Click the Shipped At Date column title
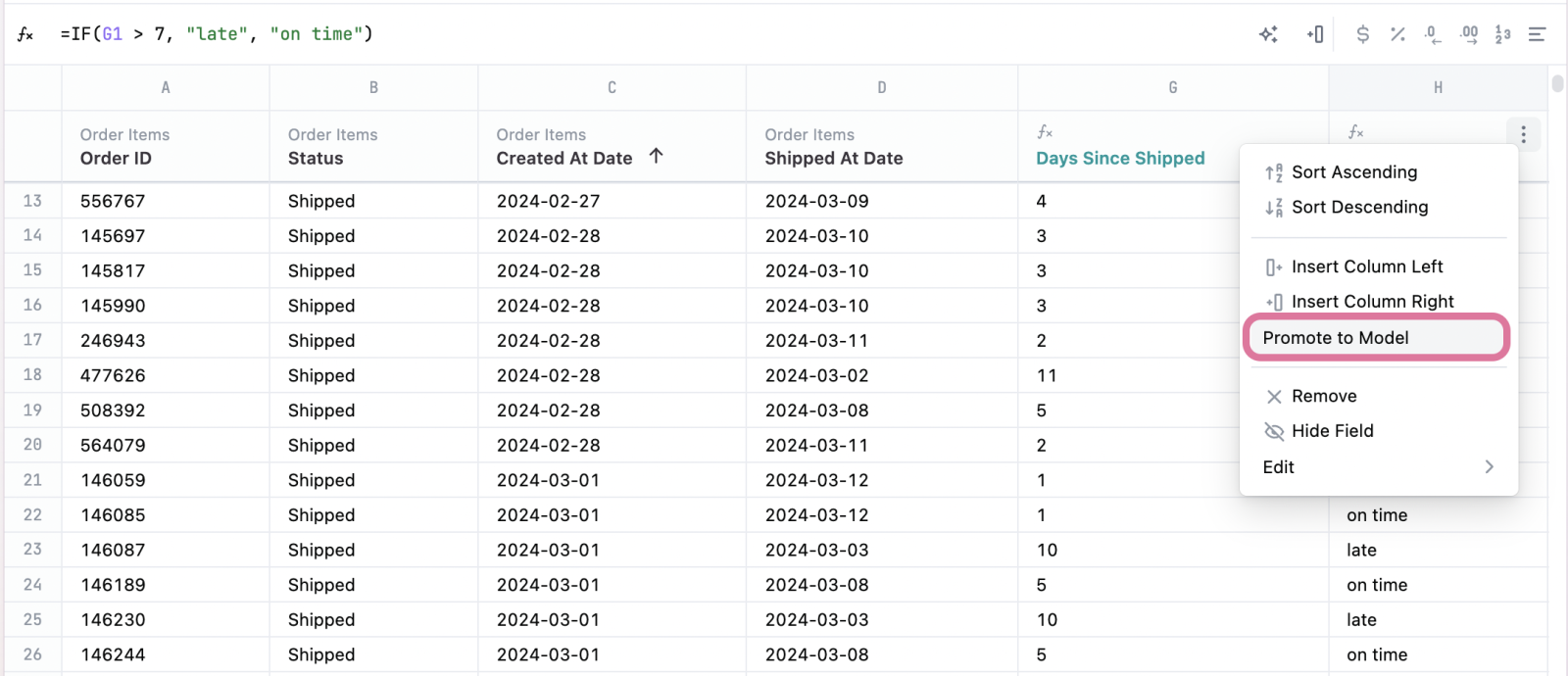Screen dimensions: 1568x676 click(x=834, y=159)
